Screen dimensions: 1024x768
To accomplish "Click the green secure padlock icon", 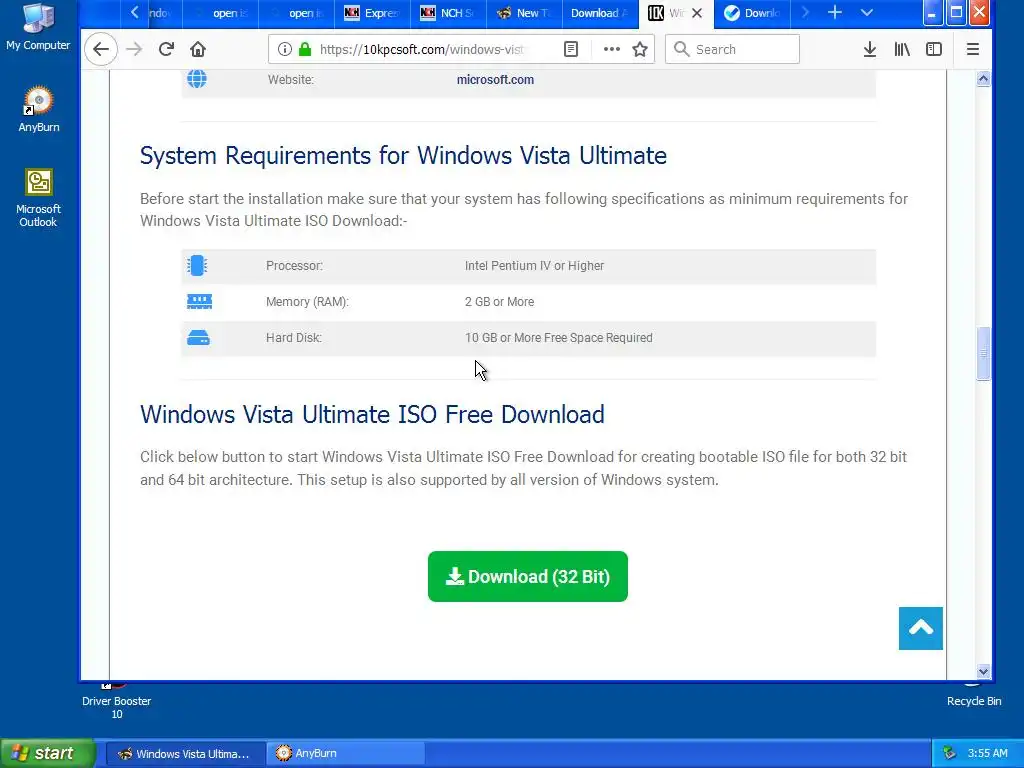I will [x=305, y=49].
